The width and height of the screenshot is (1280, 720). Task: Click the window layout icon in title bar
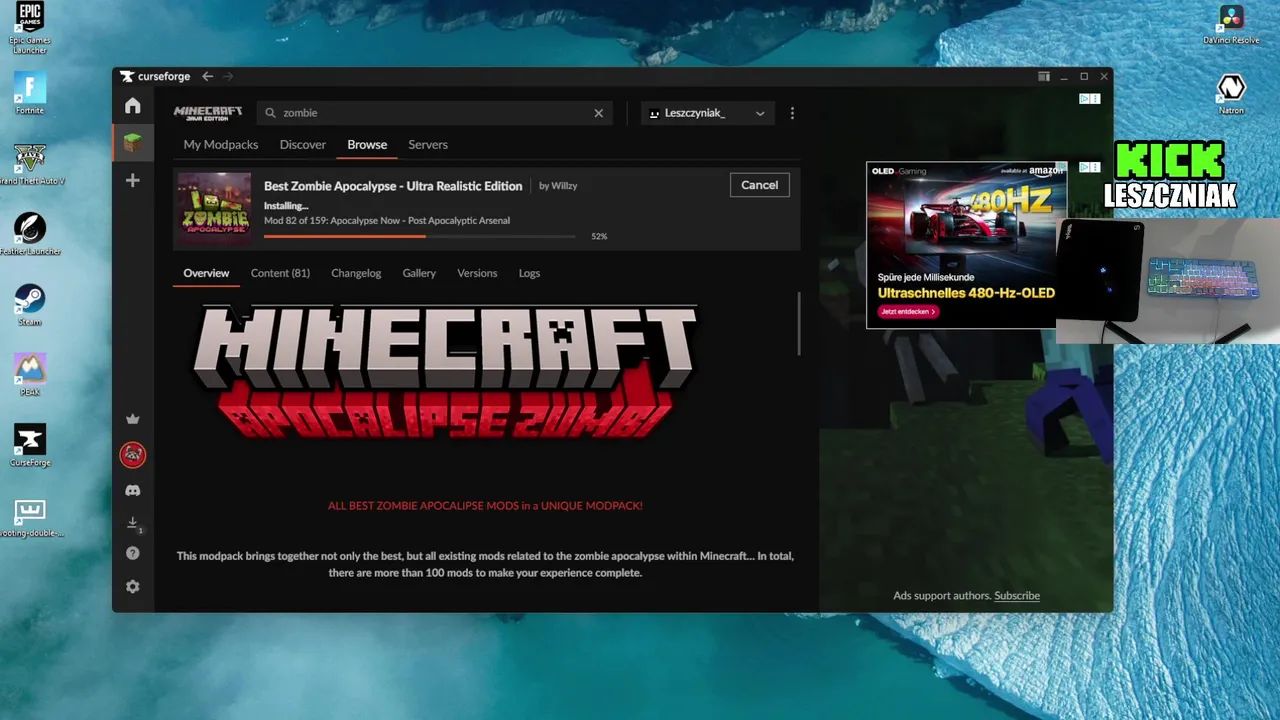pyautogui.click(x=1043, y=76)
